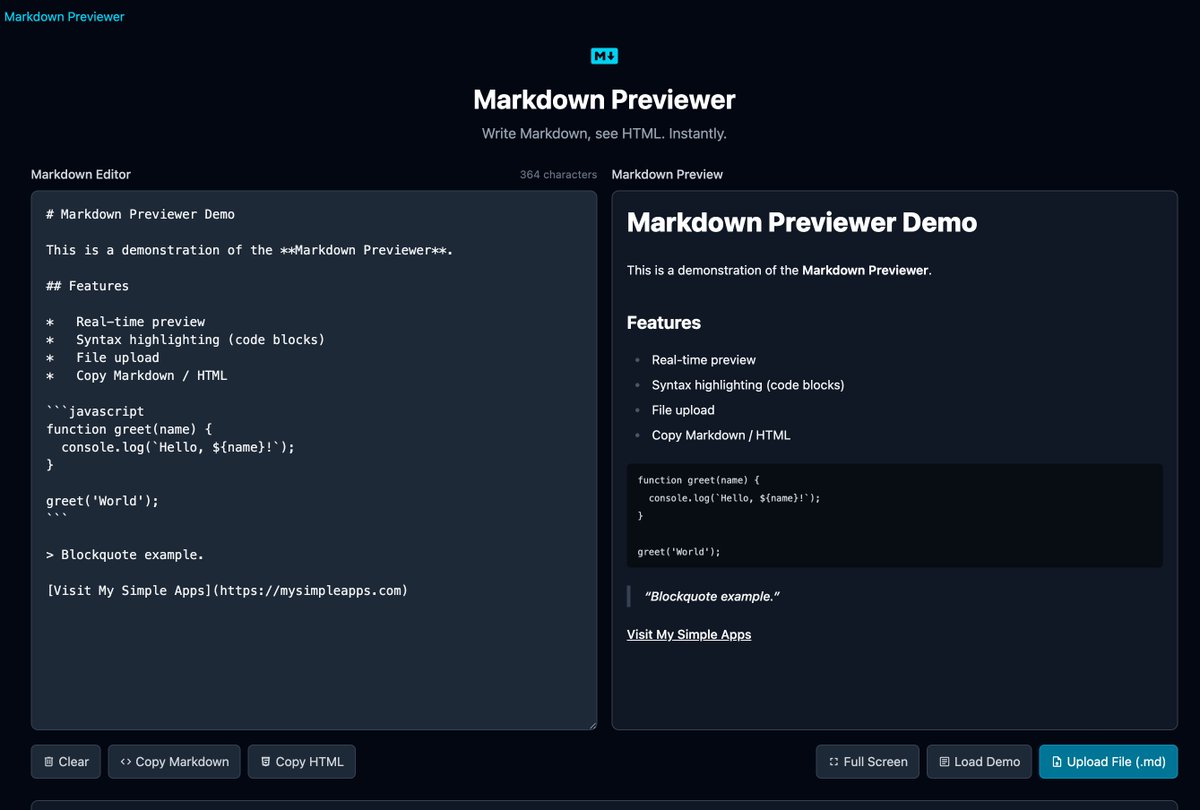Click the '[Visit My Simple Apps]' line in the editor
This screenshot has width=1200, height=810.
tap(227, 590)
